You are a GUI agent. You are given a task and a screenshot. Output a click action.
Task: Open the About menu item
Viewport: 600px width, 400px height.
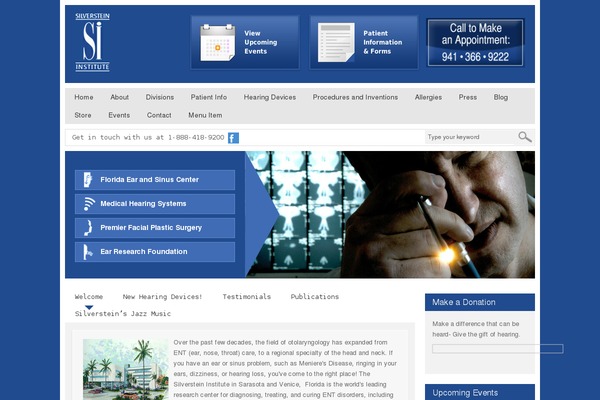119,97
